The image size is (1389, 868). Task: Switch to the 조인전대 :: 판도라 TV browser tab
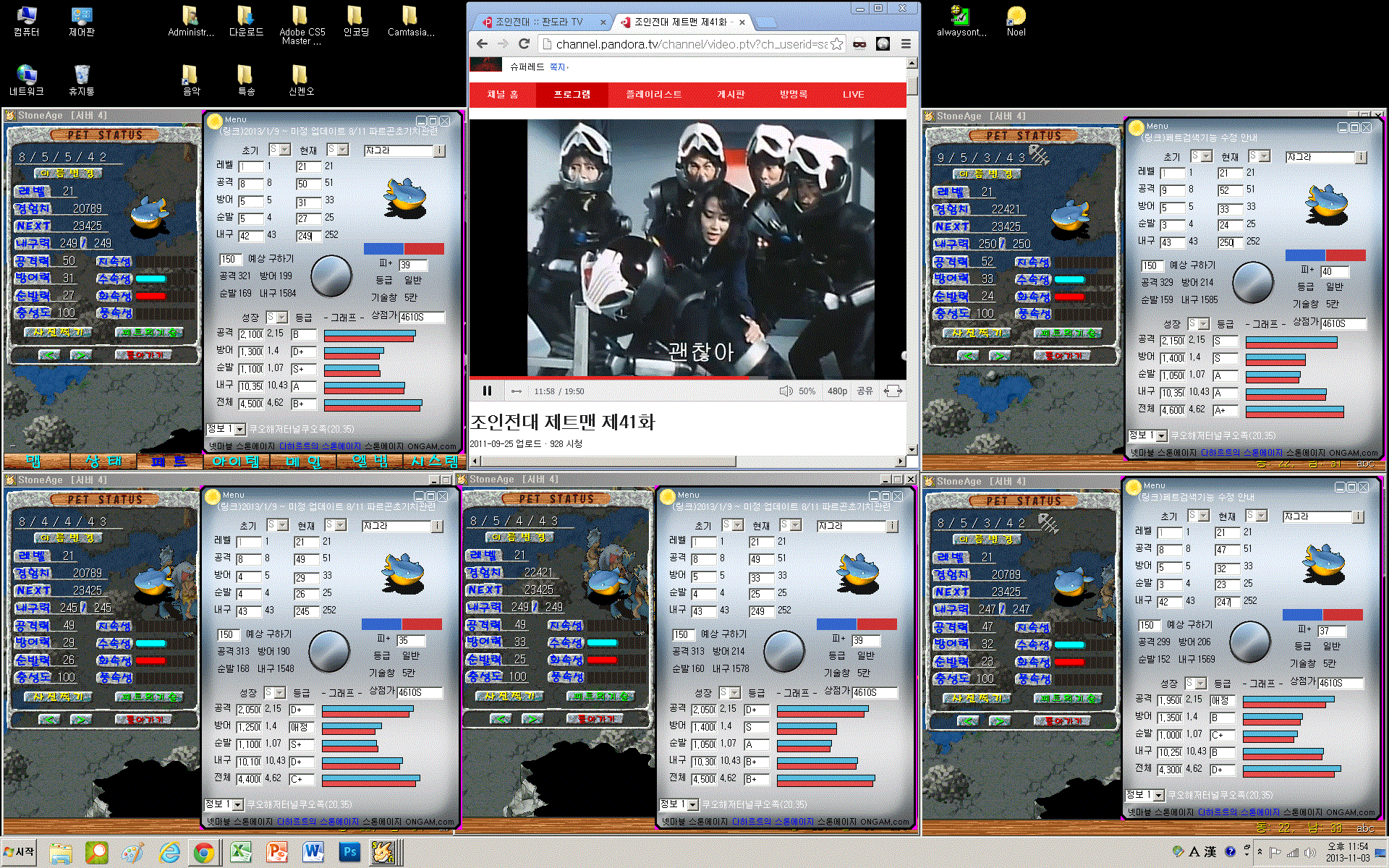[x=538, y=22]
